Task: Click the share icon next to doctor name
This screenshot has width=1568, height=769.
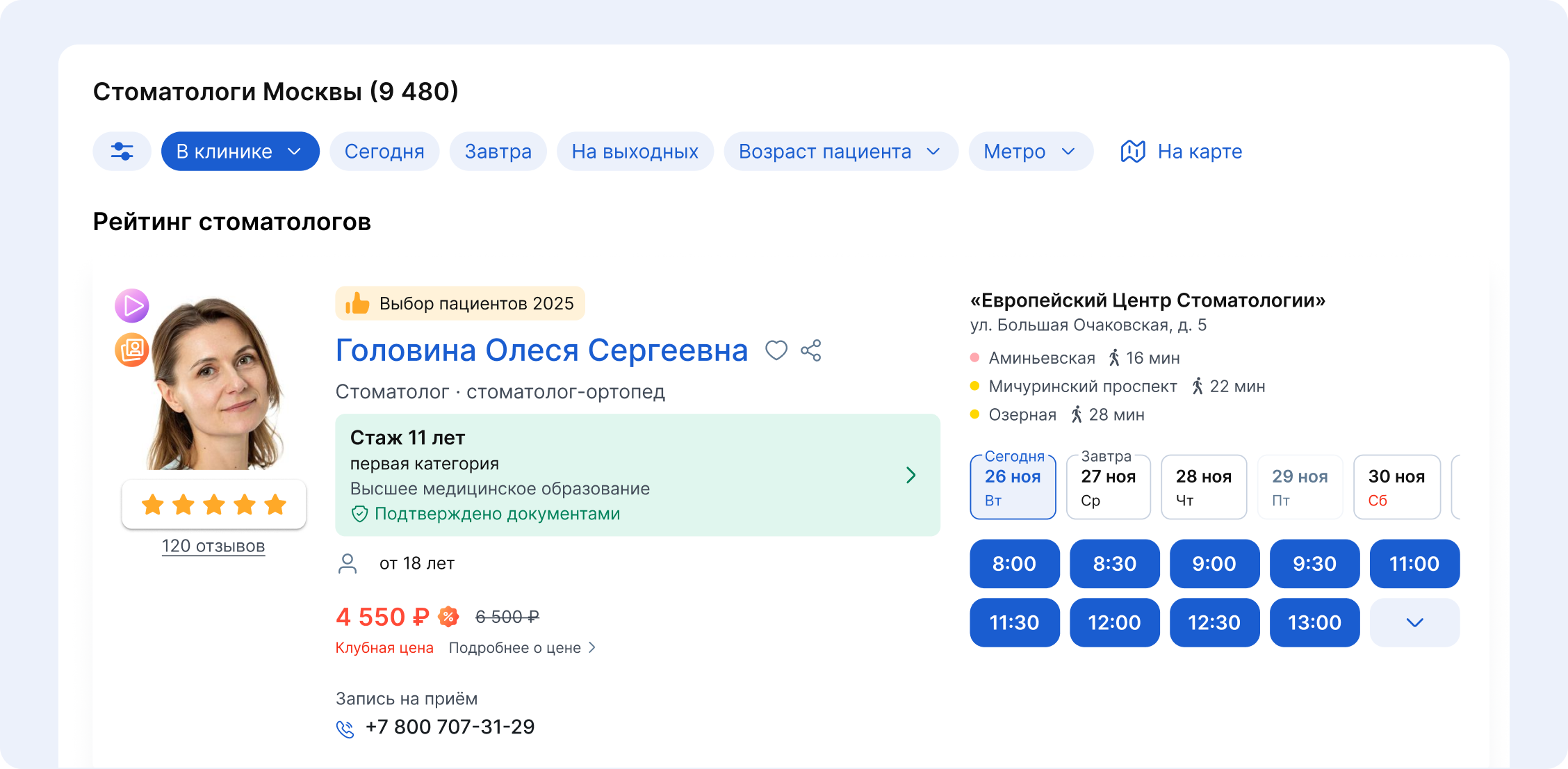Action: coord(811,350)
